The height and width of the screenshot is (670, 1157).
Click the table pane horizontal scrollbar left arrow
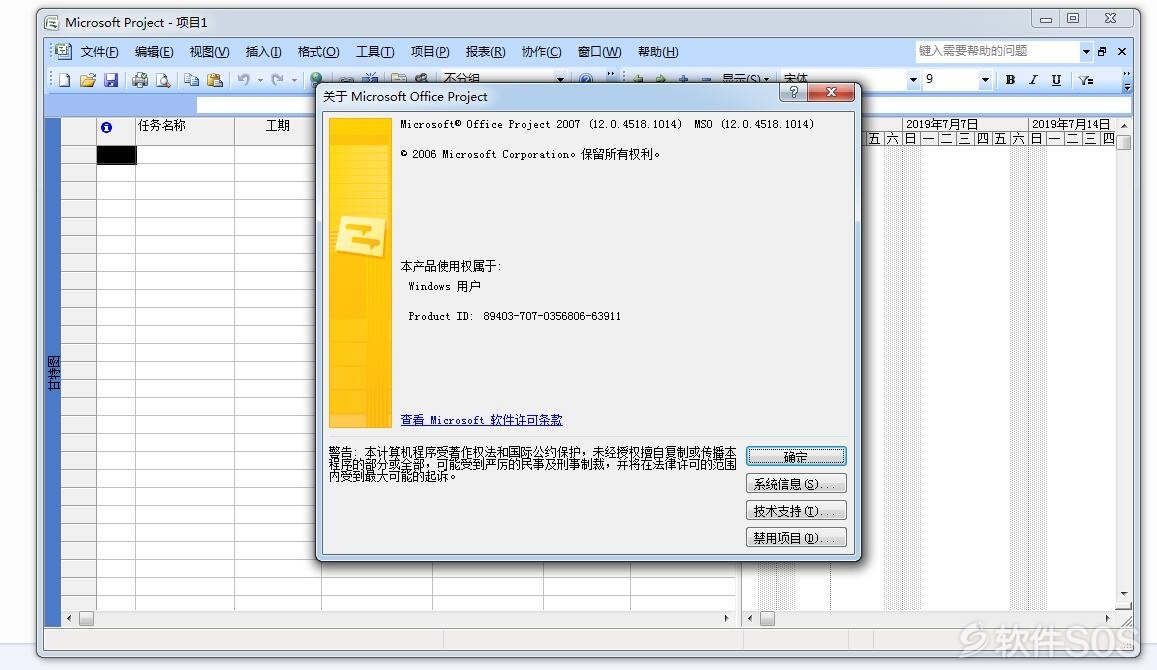click(69, 618)
